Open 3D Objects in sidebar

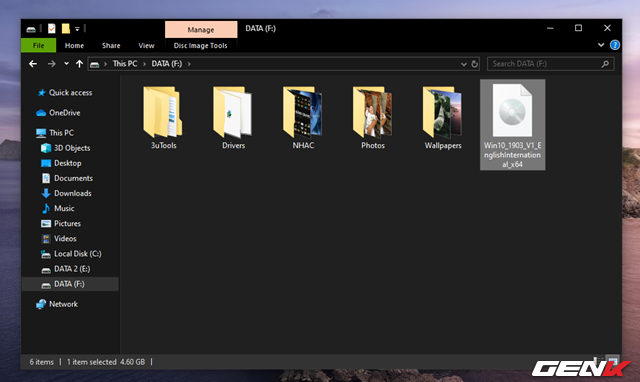tap(65, 148)
